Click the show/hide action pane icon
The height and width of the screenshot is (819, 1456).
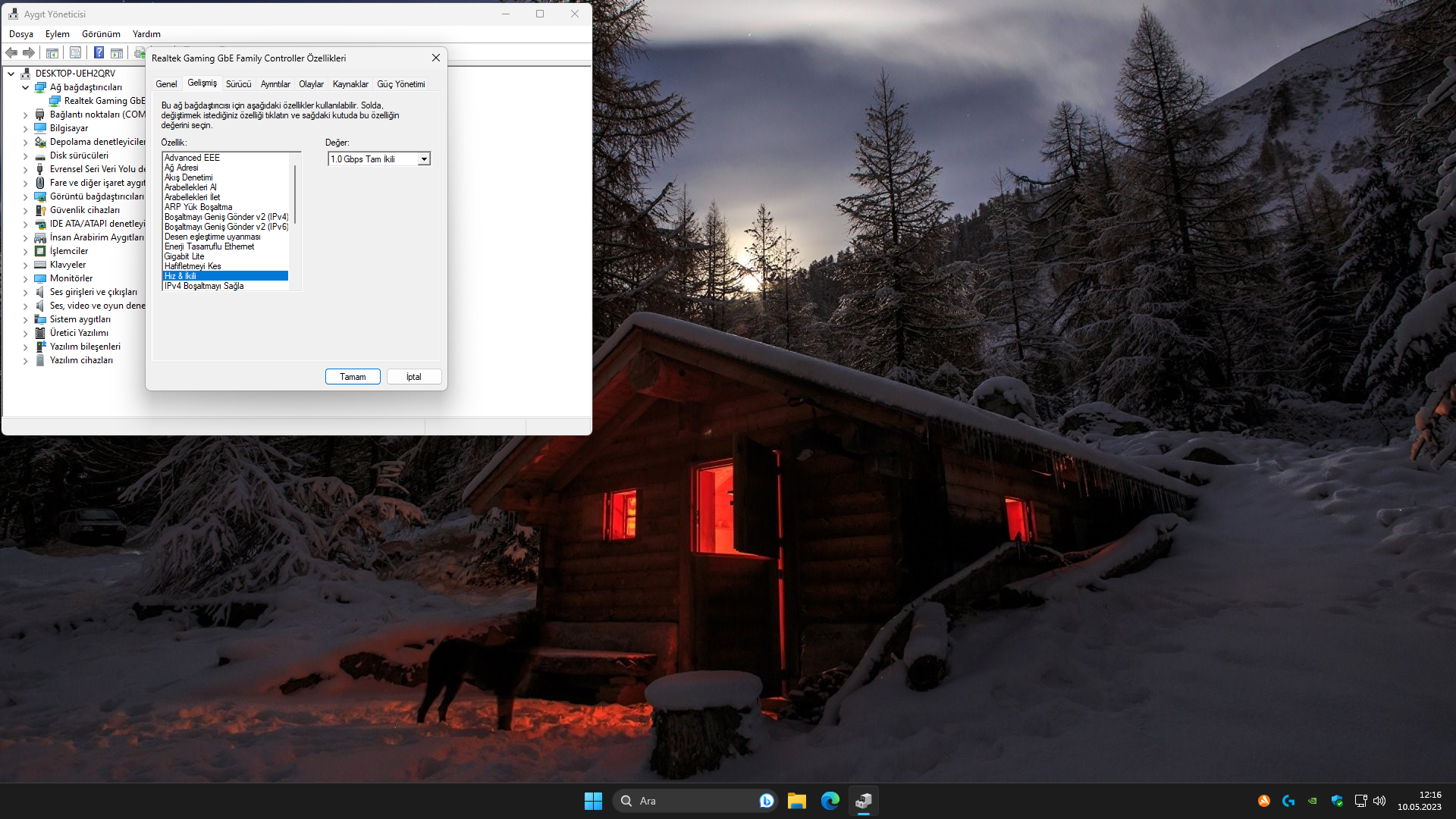[x=117, y=53]
